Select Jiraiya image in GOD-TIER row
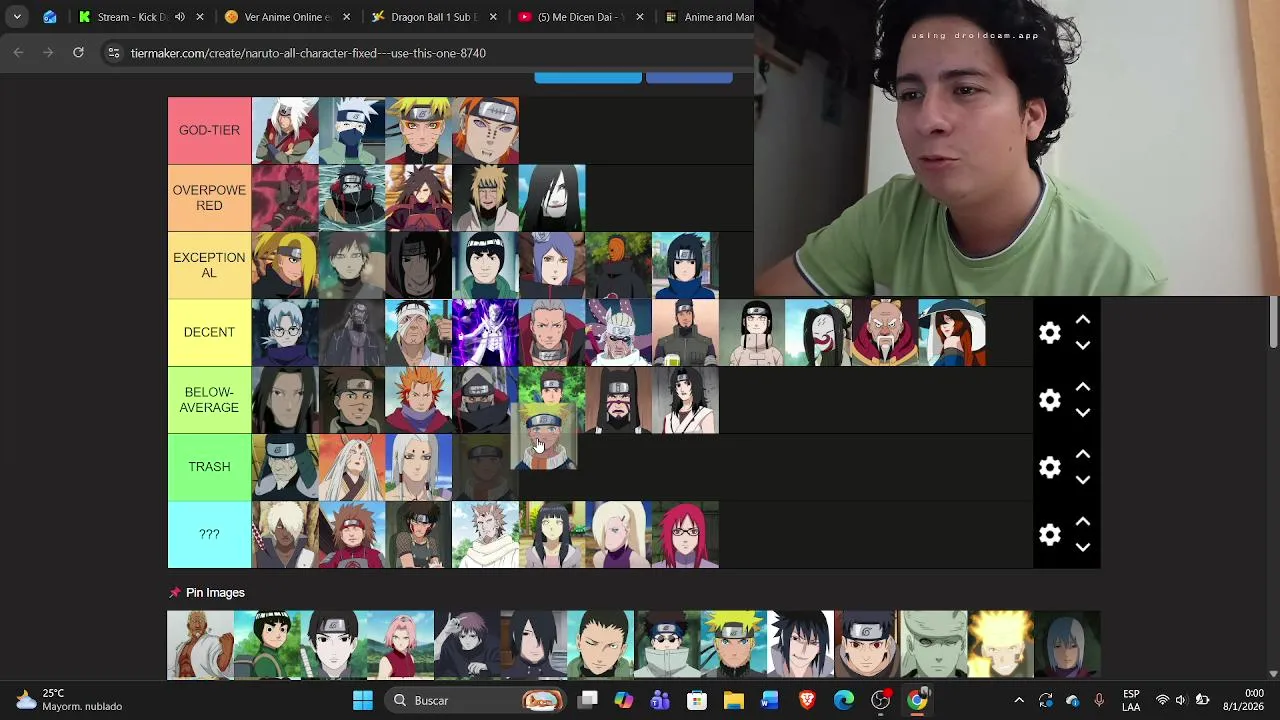Screen dimensions: 1280x720 (285, 130)
